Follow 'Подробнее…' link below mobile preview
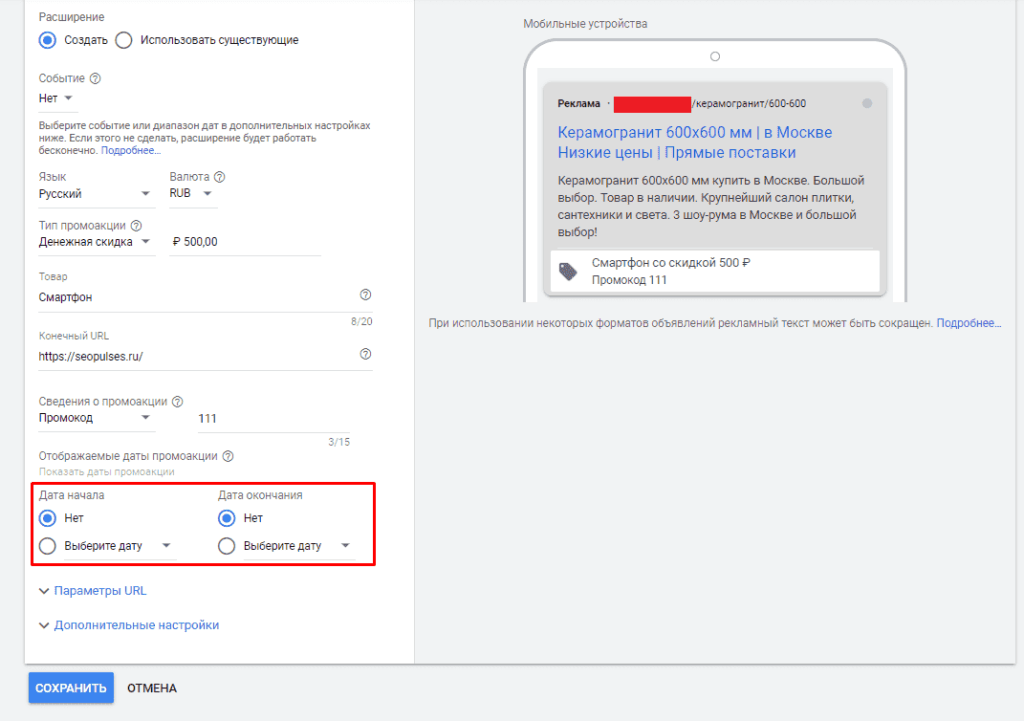The image size is (1024, 721). [x=968, y=323]
